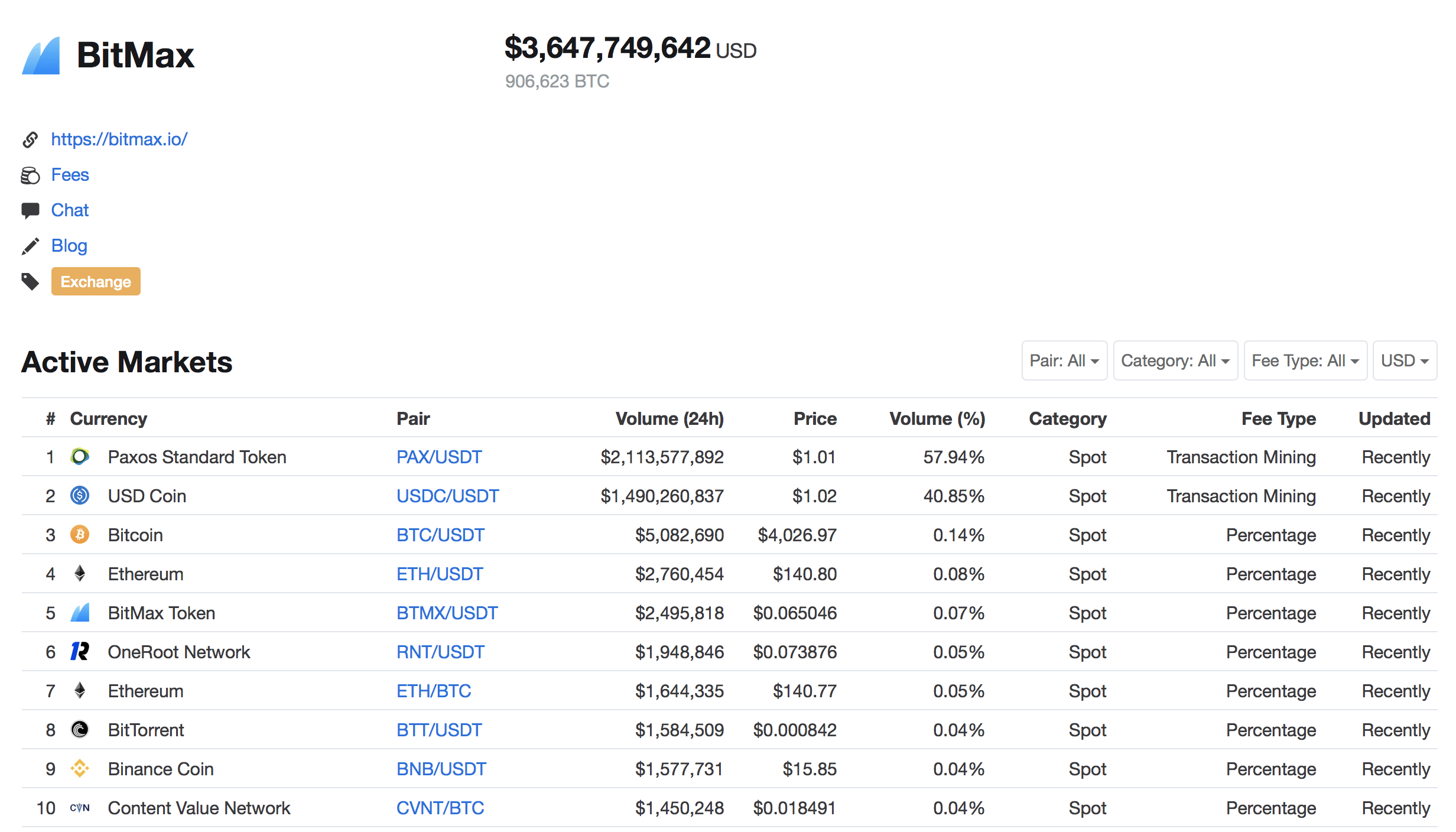Click the Price column header

[x=815, y=418]
